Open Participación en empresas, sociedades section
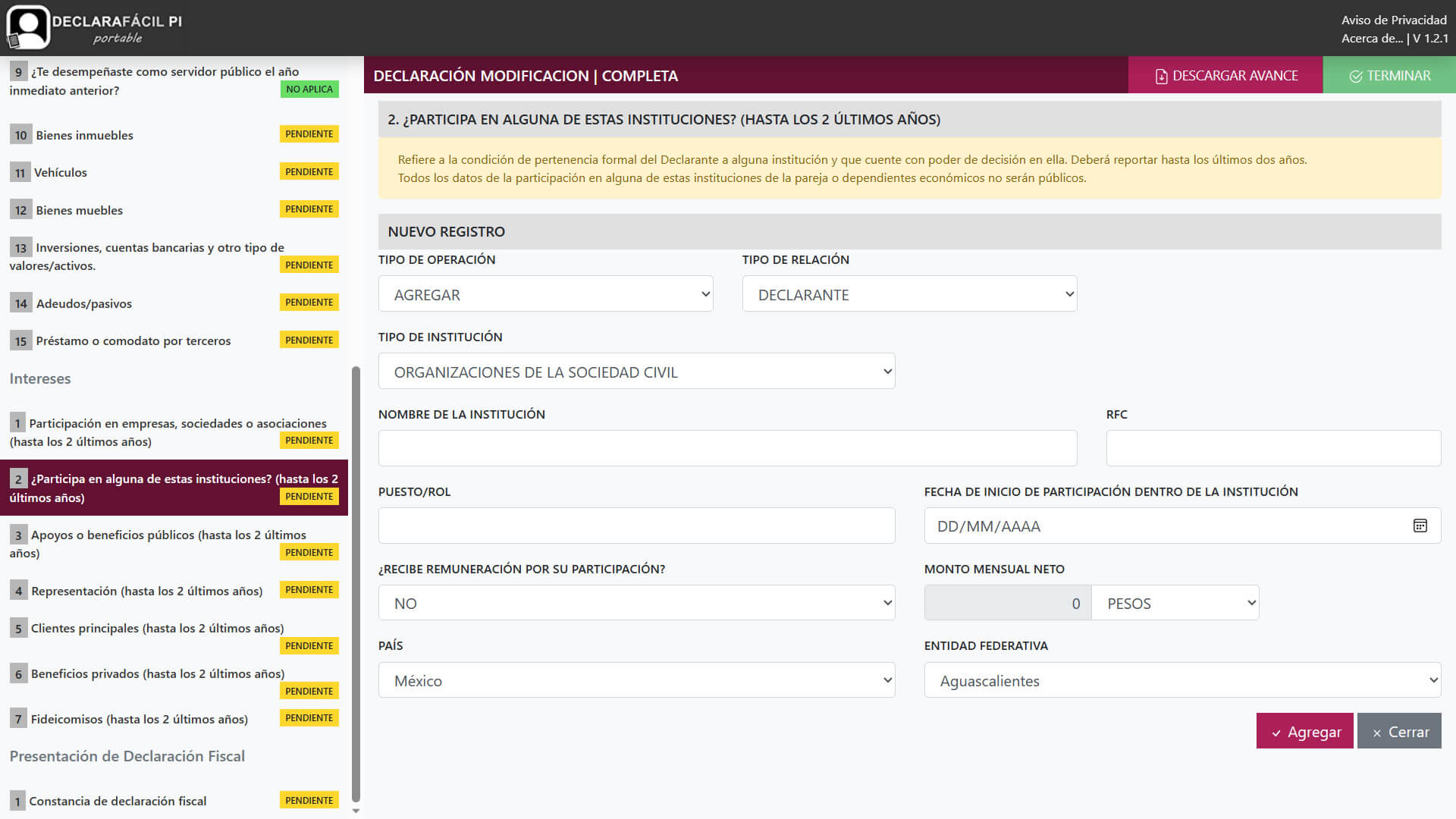 tap(174, 432)
